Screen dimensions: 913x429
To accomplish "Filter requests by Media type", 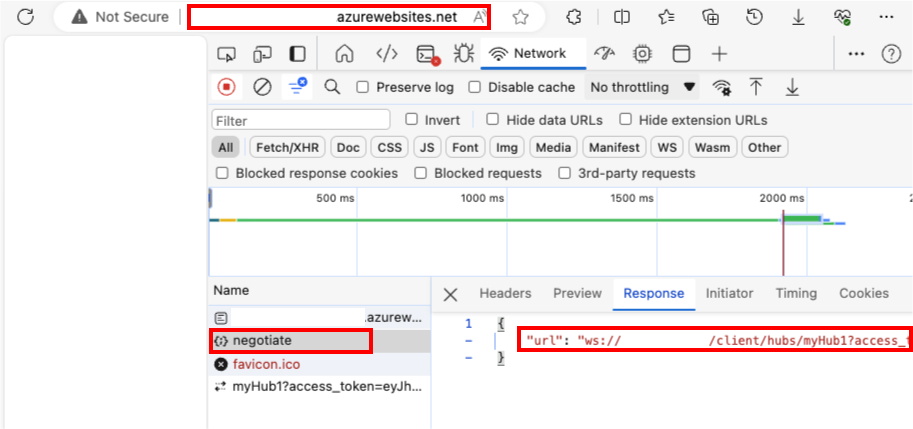I will point(553,147).
